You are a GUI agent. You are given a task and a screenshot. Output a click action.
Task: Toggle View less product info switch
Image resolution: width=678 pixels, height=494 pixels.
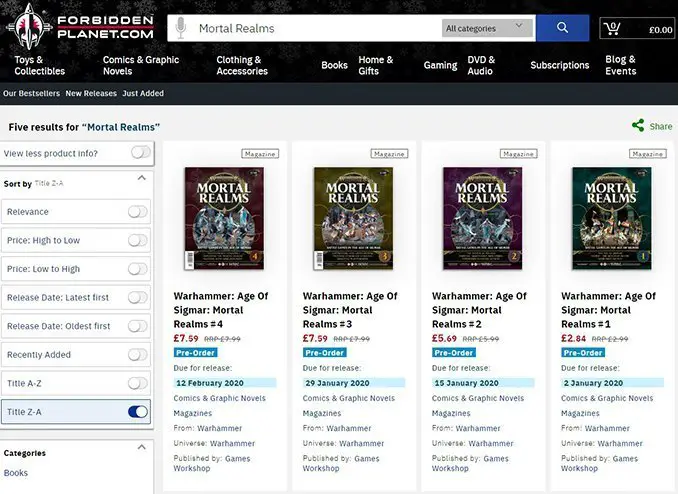[141, 152]
